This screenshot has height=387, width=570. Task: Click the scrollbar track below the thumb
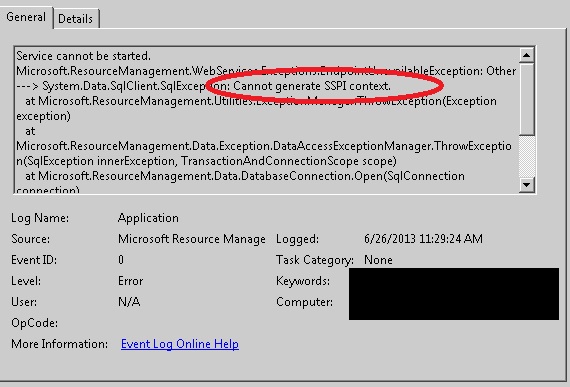tap(526, 156)
